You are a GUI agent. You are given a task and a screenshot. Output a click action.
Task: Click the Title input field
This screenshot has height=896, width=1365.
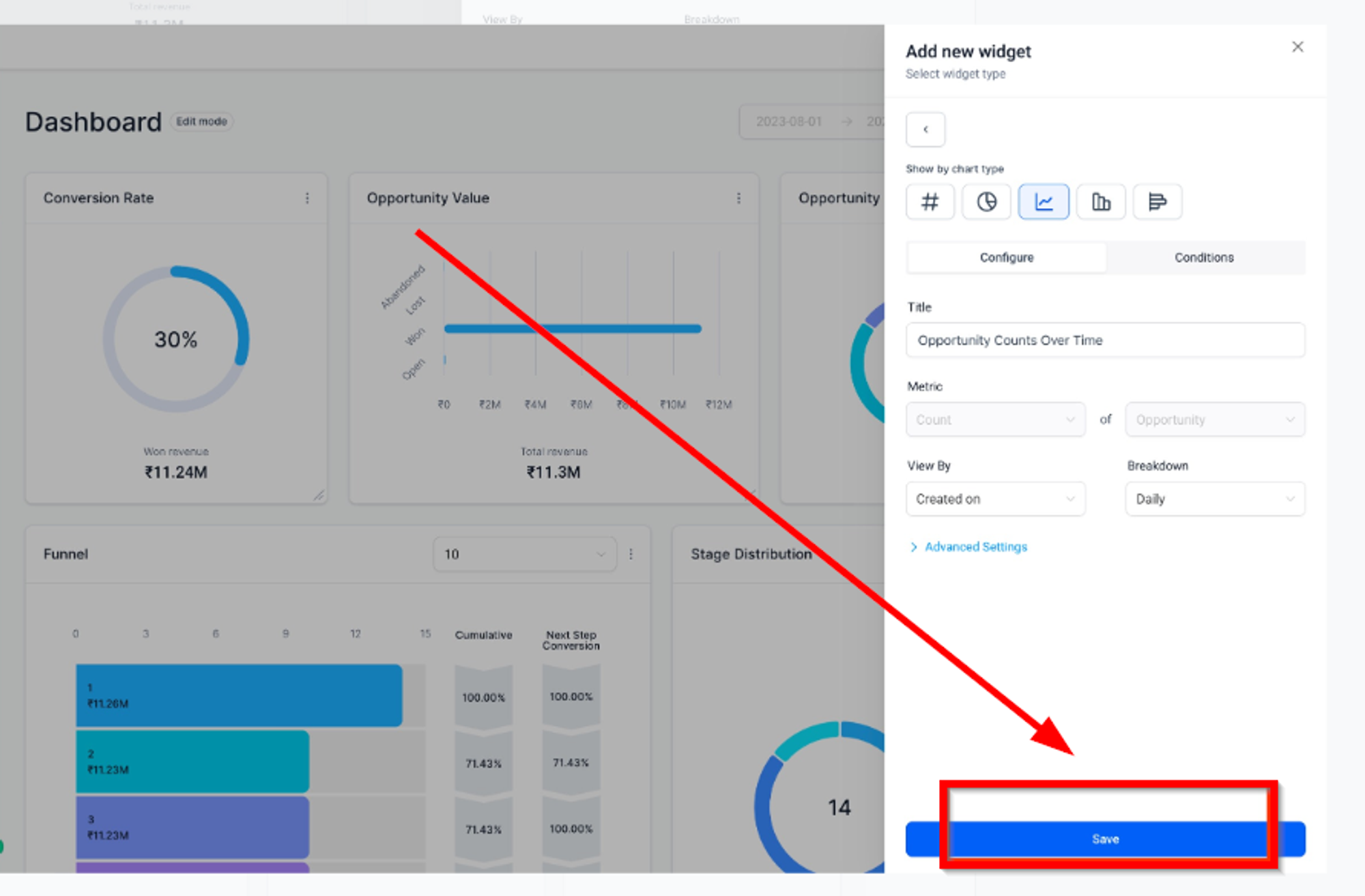[x=1106, y=340]
